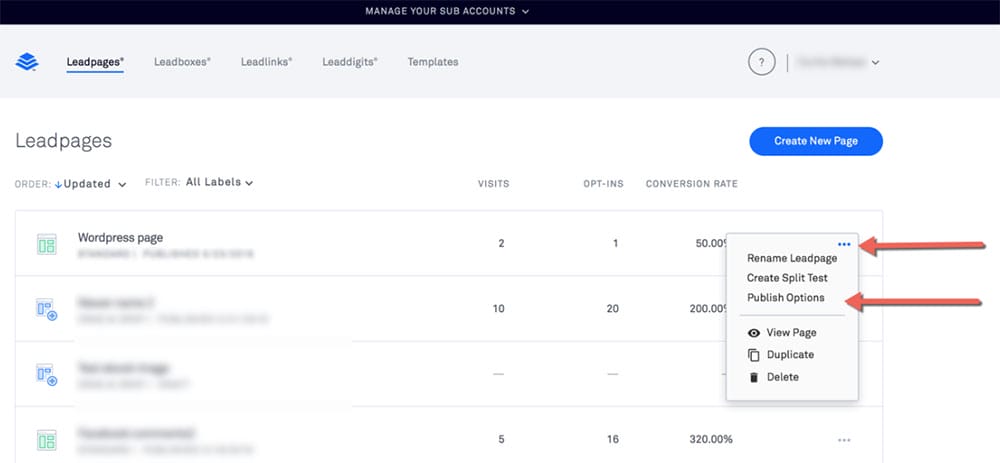Screen dimensions: 1000x463
Task: Open the gray three-dot menu in last row
Action: tap(844, 439)
